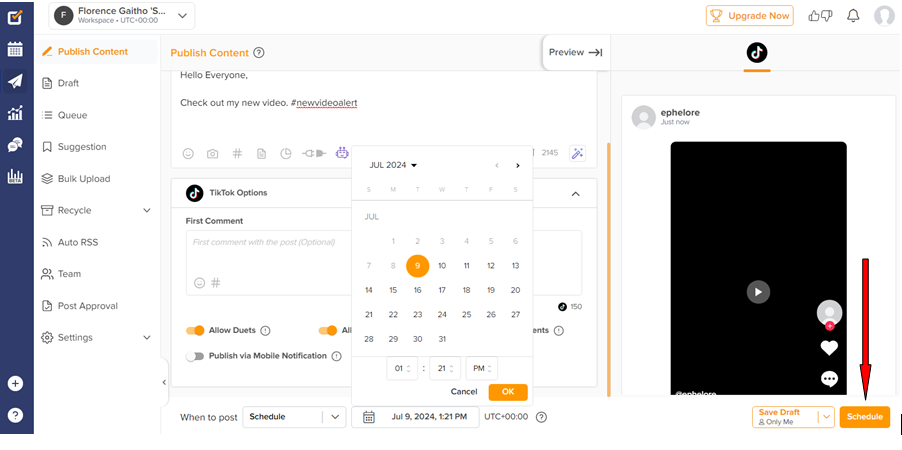Click the Preview collapse button
This screenshot has height=450, width=902.
click(576, 52)
